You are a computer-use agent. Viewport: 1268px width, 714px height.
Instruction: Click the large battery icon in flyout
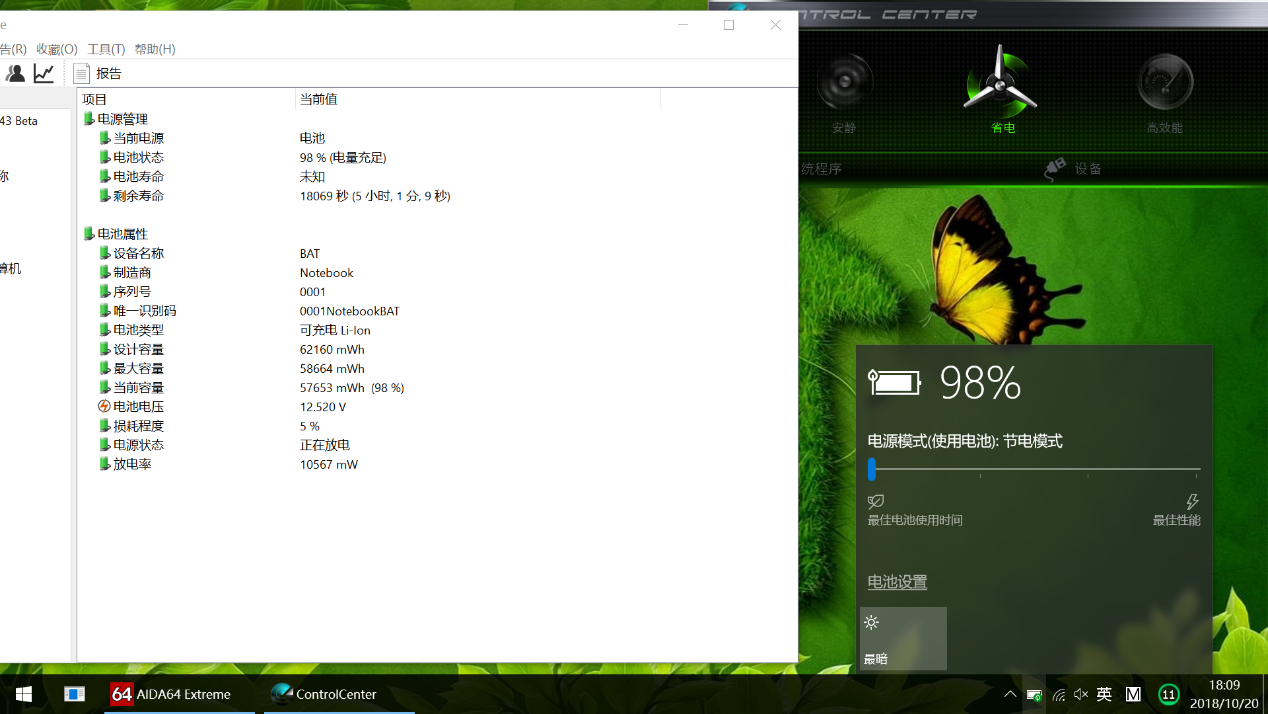tap(894, 382)
